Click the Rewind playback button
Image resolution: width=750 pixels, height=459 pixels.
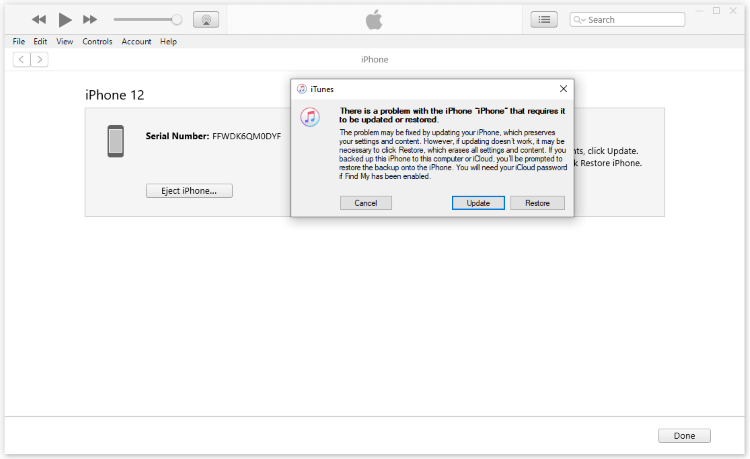click(x=39, y=19)
